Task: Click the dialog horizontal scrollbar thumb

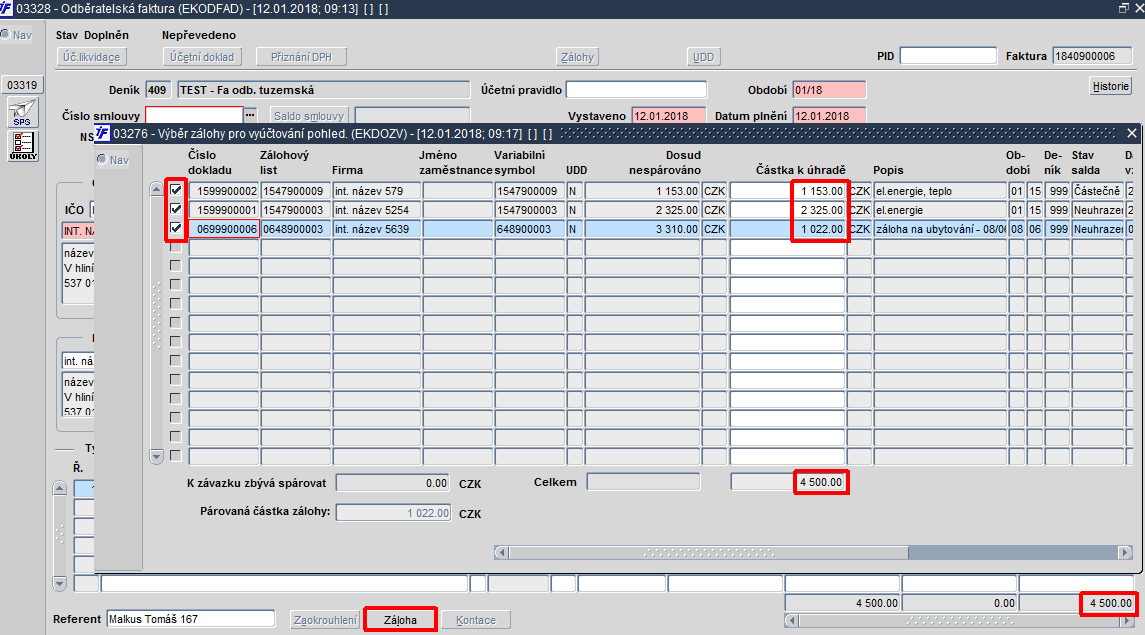Action: tap(708, 553)
